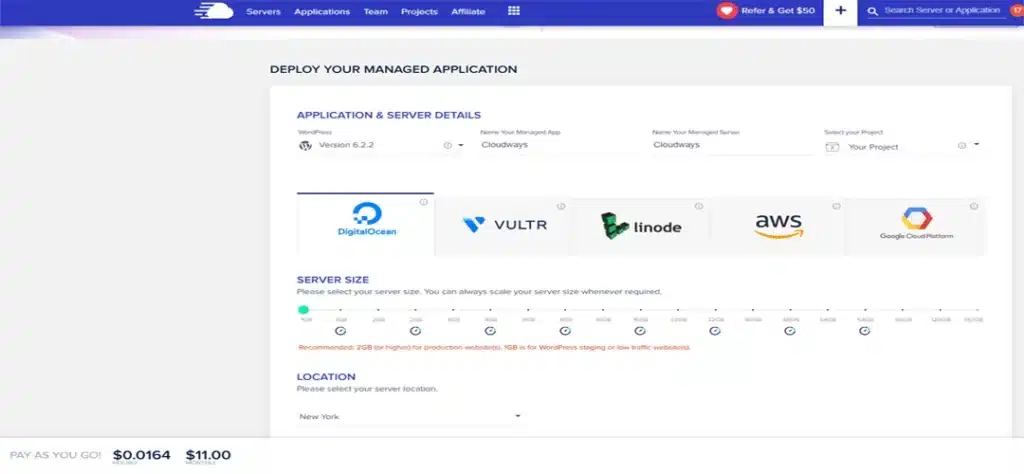Click the folder icon beside Your Project
This screenshot has width=1024, height=474.
(x=832, y=147)
